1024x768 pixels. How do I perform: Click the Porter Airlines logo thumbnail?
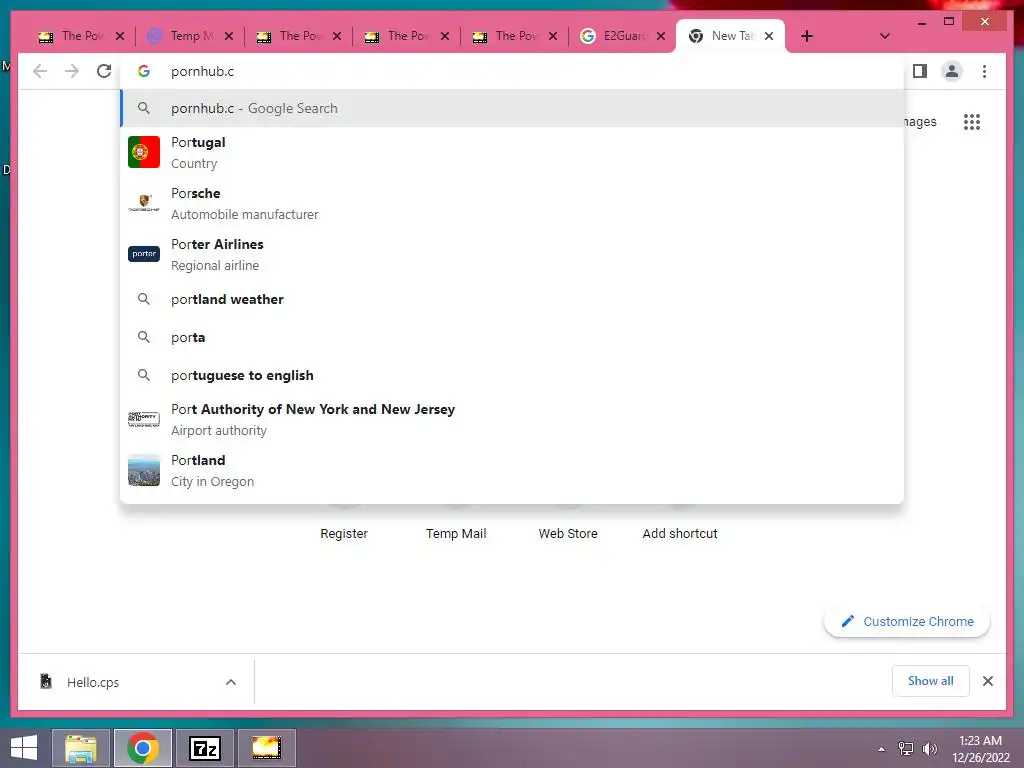[144, 254]
